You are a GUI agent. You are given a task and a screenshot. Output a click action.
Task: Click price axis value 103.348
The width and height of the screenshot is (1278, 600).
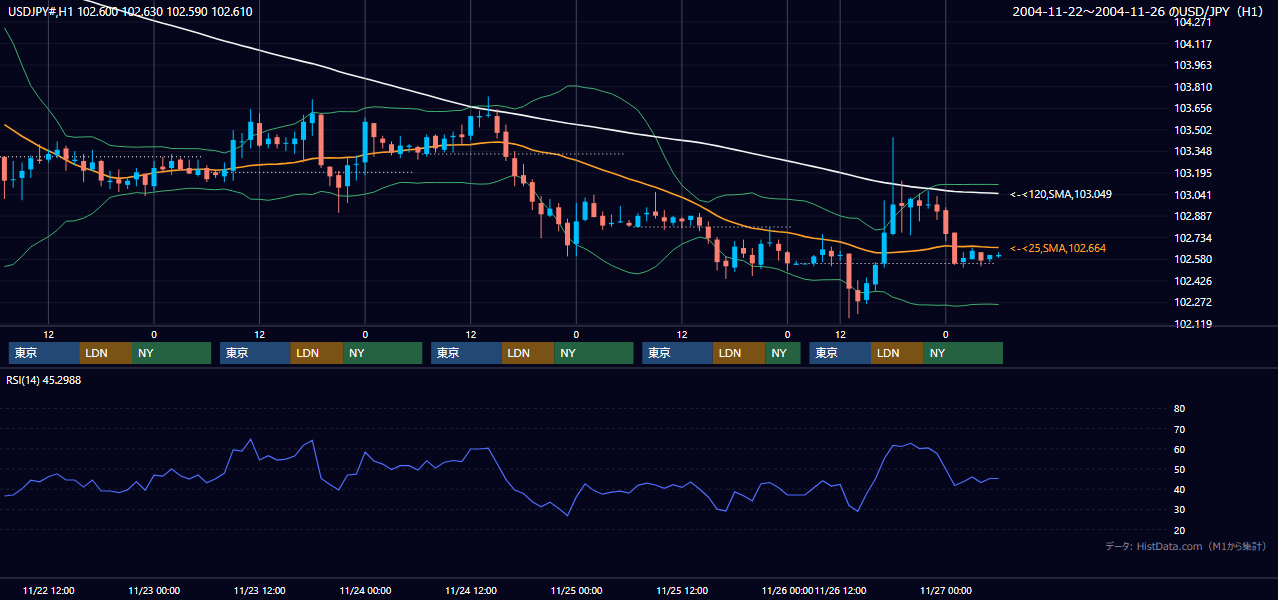[1193, 151]
